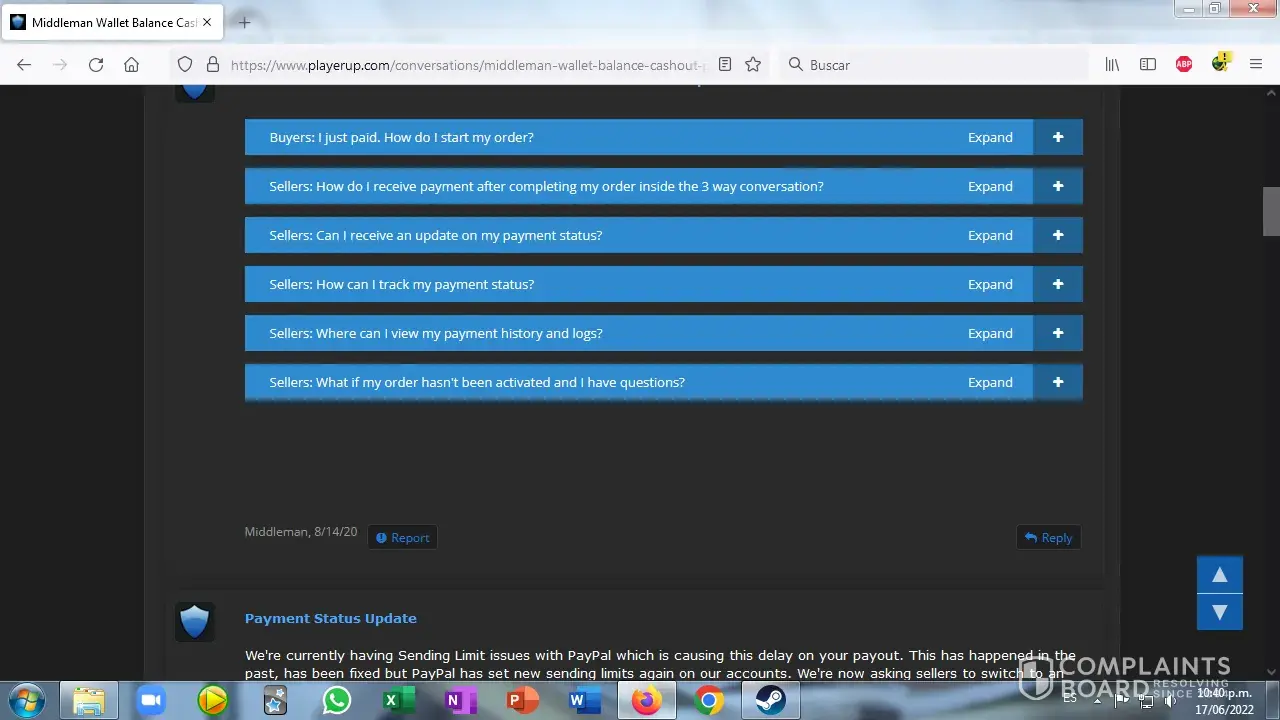Show the Firefox library icon
The width and height of the screenshot is (1280, 720).
(x=1112, y=65)
